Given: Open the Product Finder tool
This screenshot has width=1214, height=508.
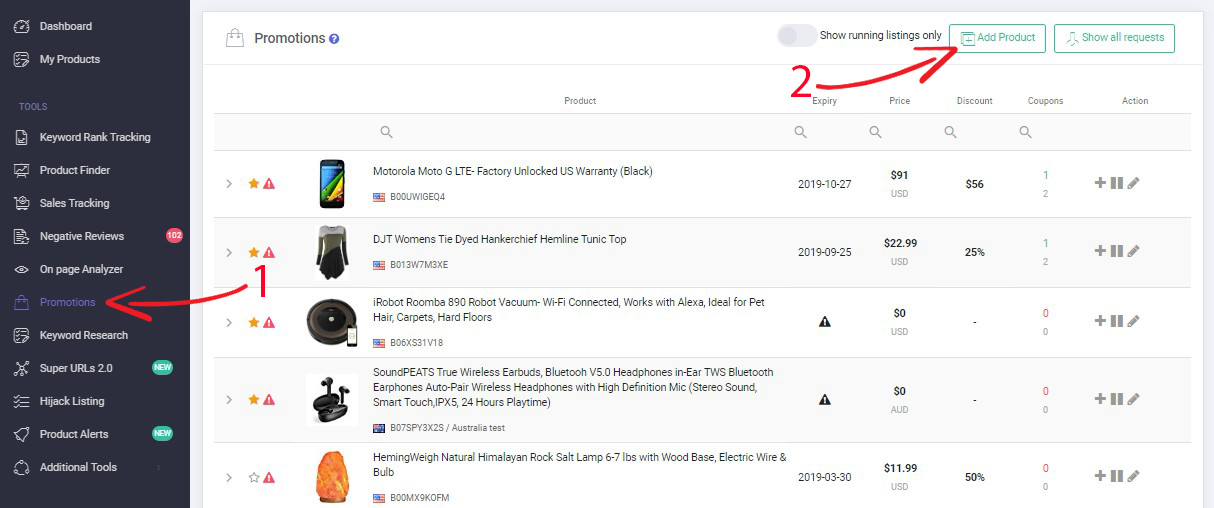Looking at the screenshot, I should click(x=75, y=170).
